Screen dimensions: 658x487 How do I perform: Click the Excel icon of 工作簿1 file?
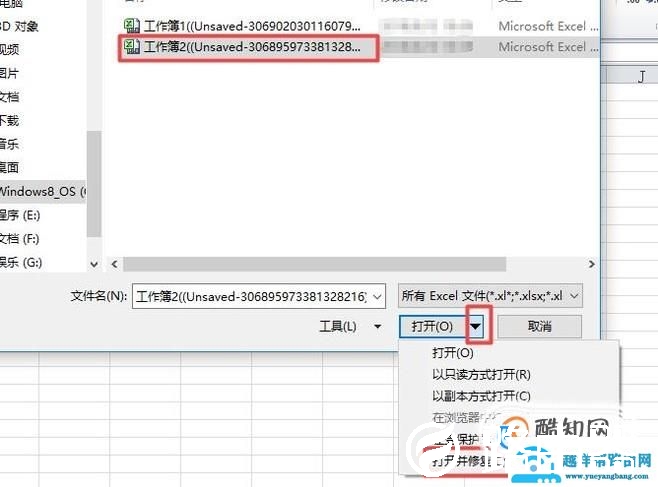coord(132,26)
